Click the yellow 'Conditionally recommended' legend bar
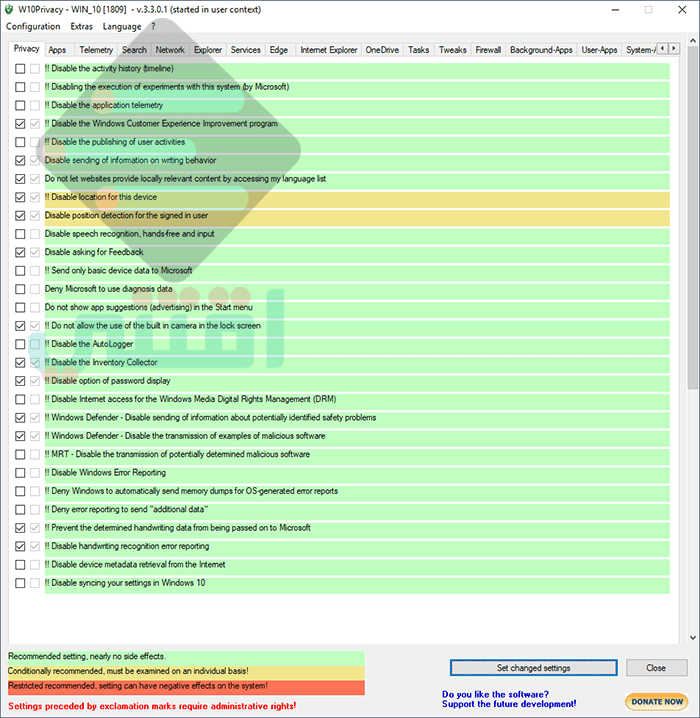Image resolution: width=700 pixels, height=718 pixels. point(186,672)
